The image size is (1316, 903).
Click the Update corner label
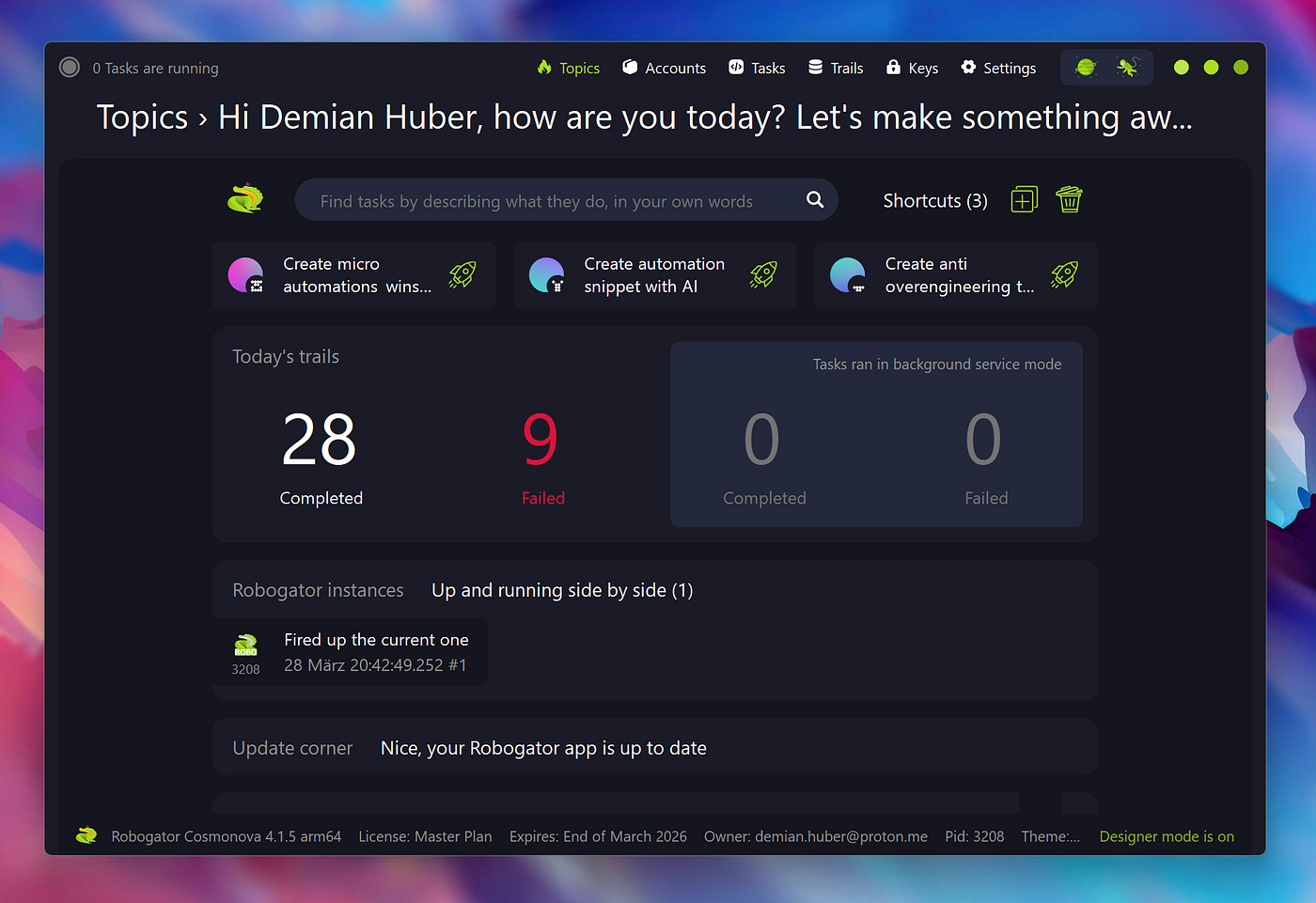pyautogui.click(x=292, y=748)
